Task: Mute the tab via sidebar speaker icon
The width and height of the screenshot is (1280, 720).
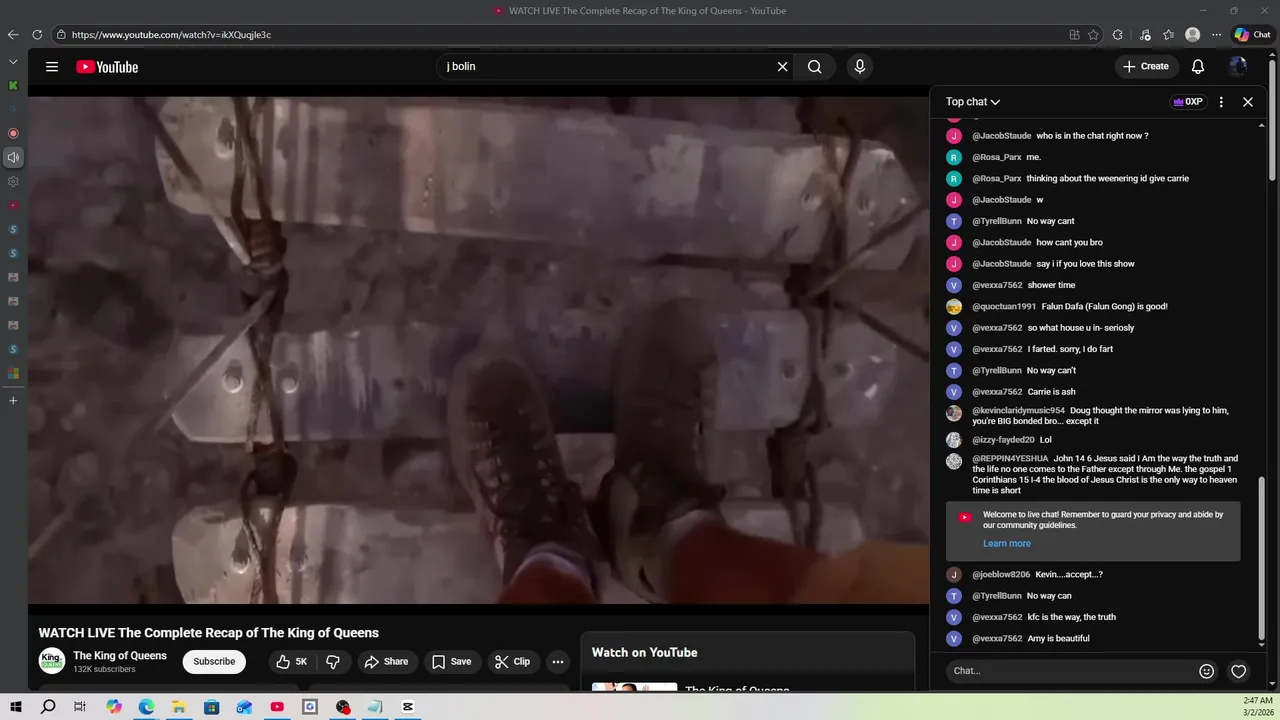Action: pyautogui.click(x=13, y=157)
